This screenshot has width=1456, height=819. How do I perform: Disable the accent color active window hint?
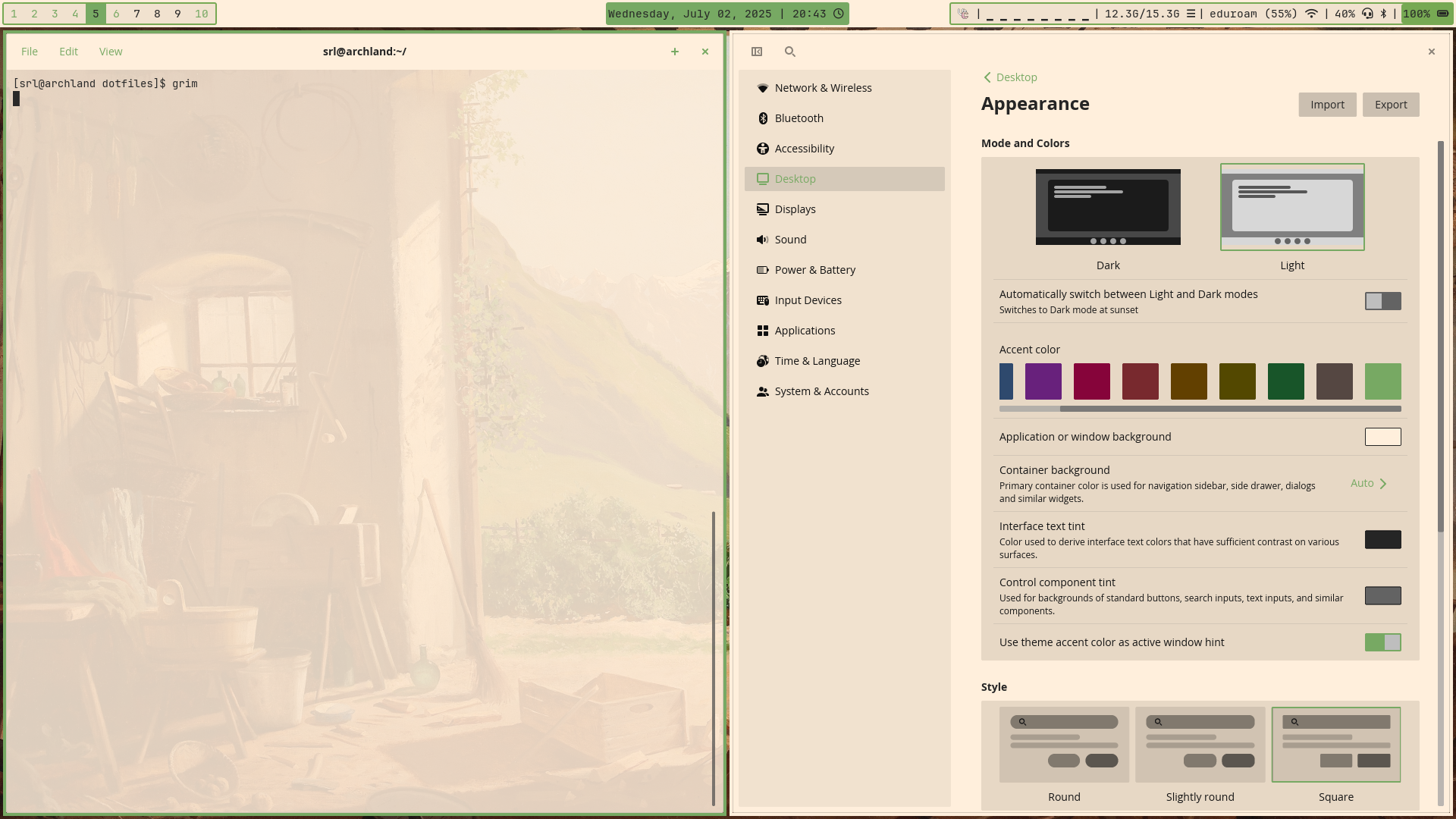pyautogui.click(x=1382, y=642)
